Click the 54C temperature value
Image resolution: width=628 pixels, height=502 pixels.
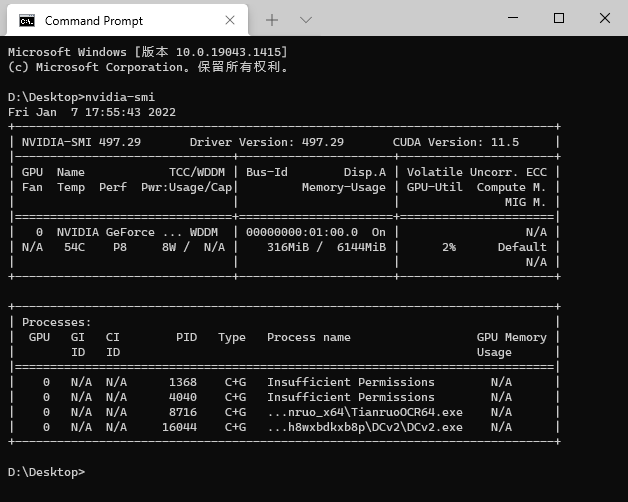(x=74, y=247)
